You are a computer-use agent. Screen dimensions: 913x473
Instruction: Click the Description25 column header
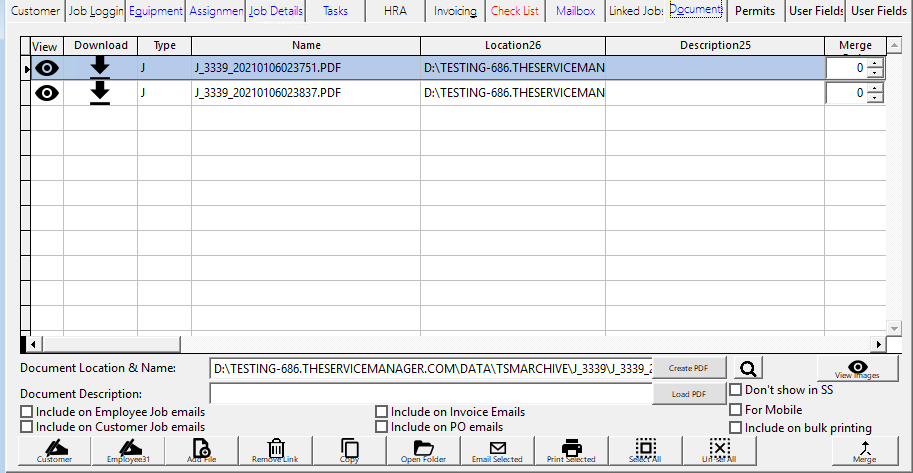click(x=714, y=45)
